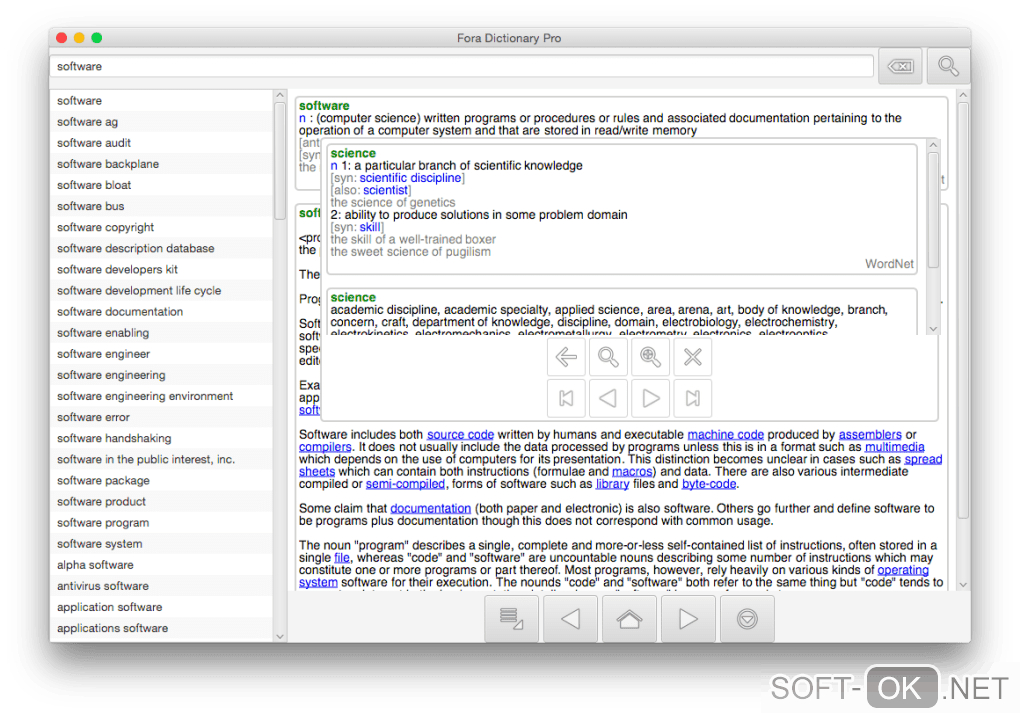Select 'software engineering environment' entry

click(x=161, y=396)
